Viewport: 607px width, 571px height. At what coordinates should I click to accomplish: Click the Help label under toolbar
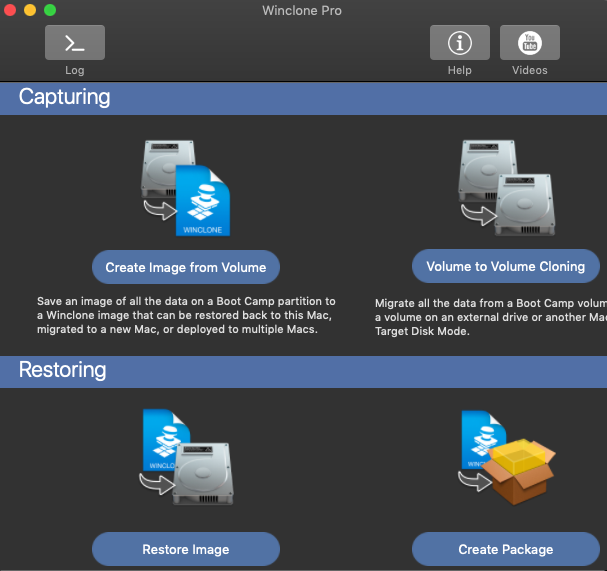point(460,70)
